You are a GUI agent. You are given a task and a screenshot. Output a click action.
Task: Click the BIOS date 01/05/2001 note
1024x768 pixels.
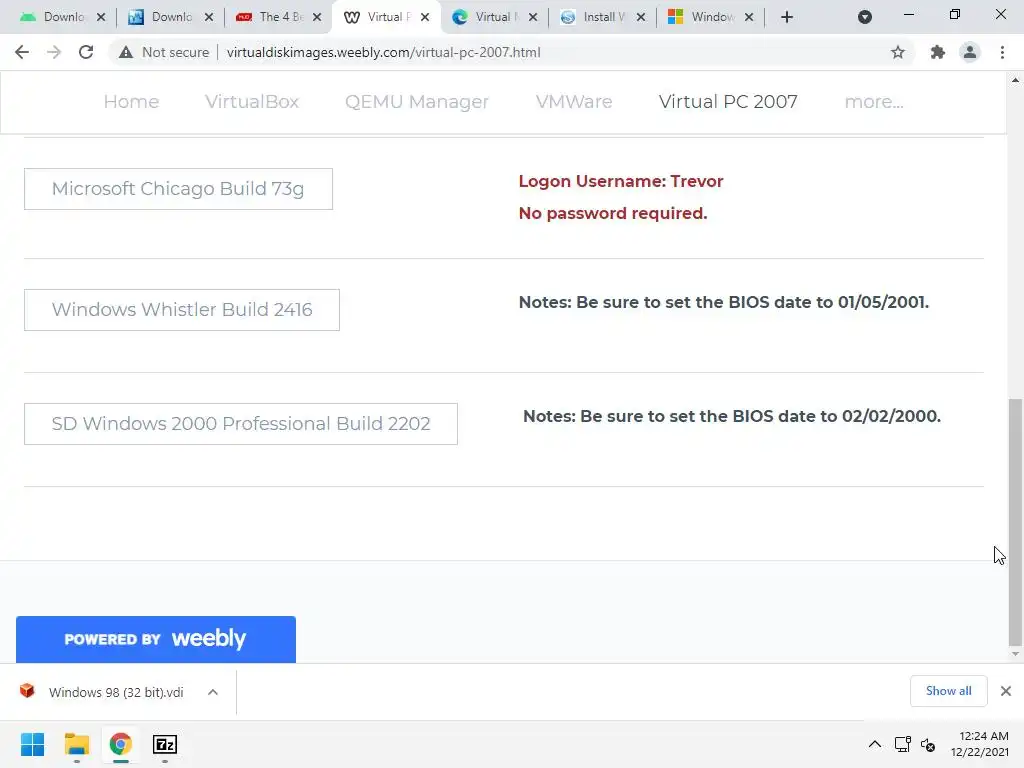[724, 302]
